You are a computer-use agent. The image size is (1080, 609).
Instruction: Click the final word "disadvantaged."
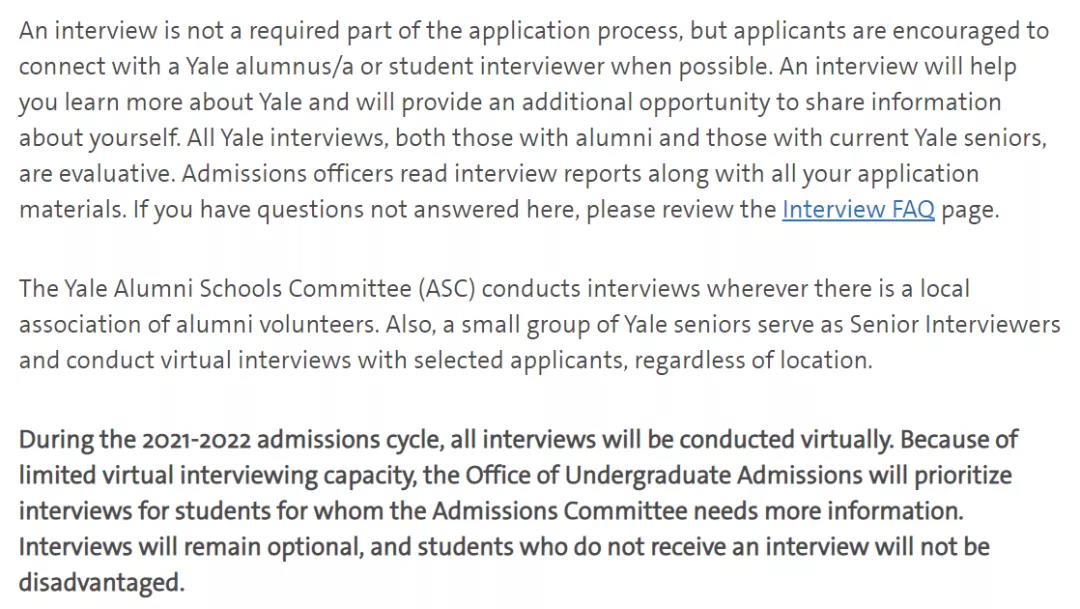(x=102, y=582)
